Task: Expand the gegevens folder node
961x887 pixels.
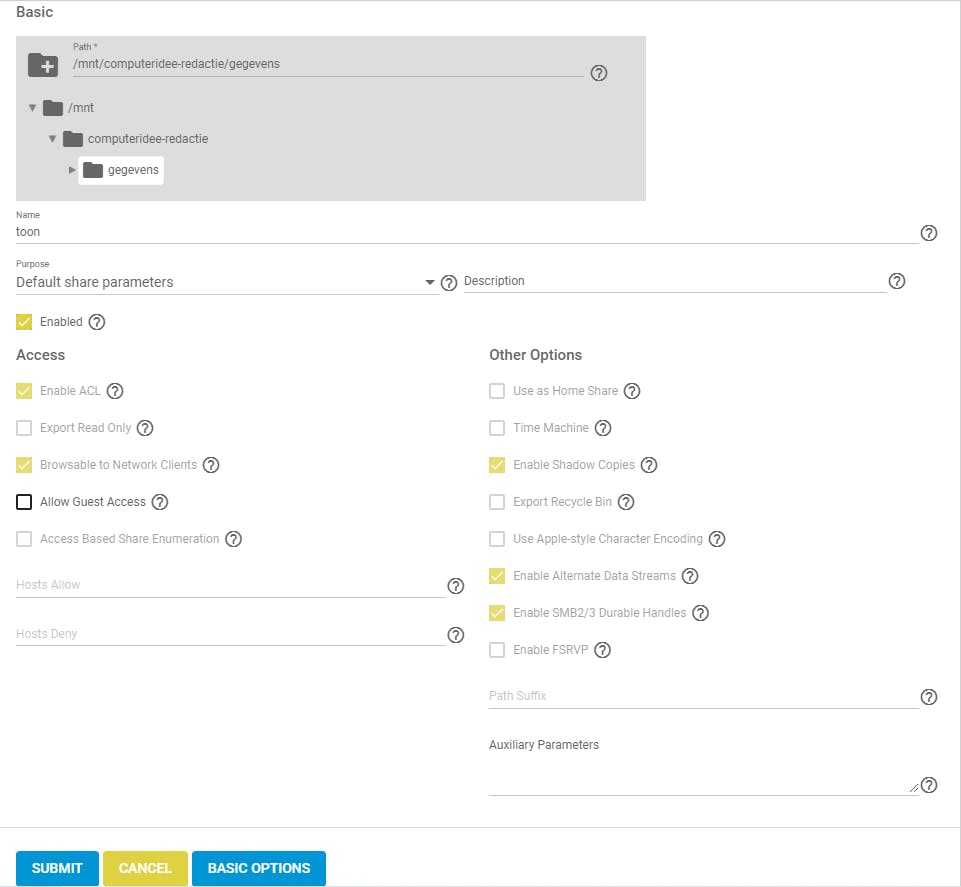Action: (x=72, y=170)
